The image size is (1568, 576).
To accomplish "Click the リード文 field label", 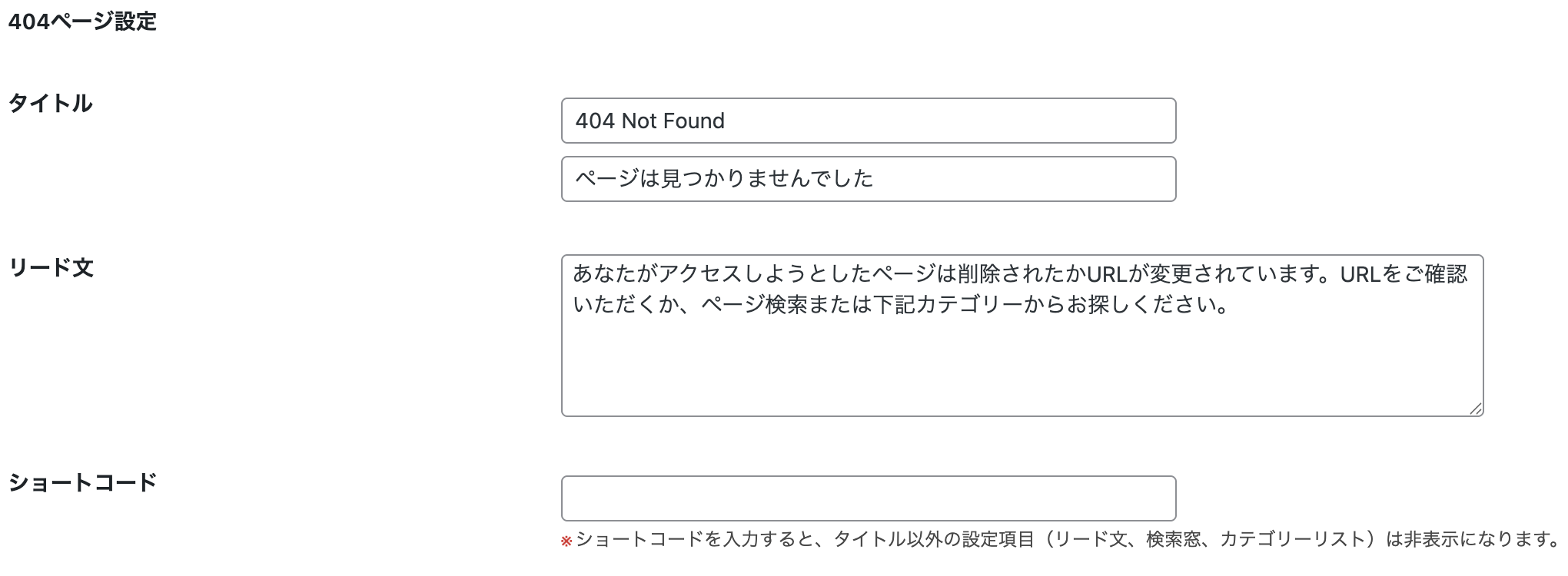I will click(x=51, y=268).
